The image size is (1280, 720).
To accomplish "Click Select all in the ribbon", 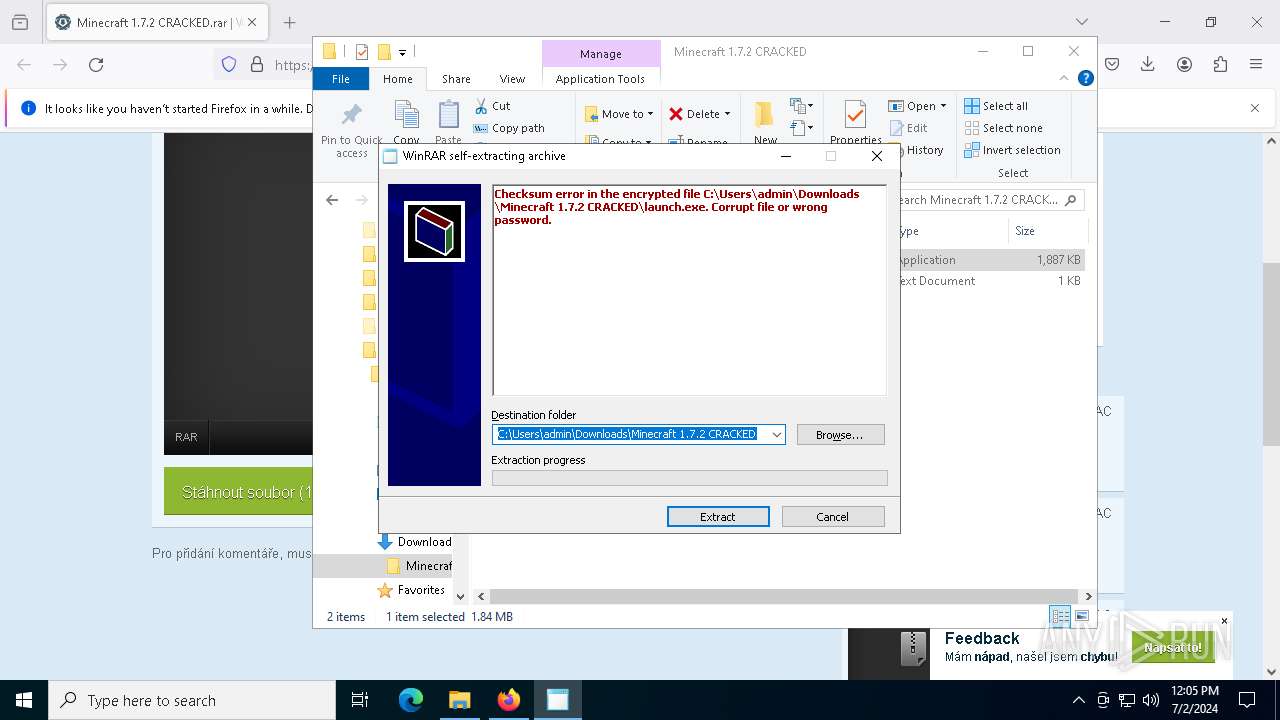I will [996, 106].
